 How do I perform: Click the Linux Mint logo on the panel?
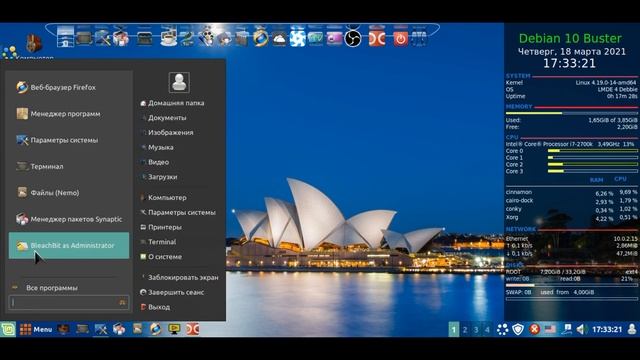(x=8, y=329)
